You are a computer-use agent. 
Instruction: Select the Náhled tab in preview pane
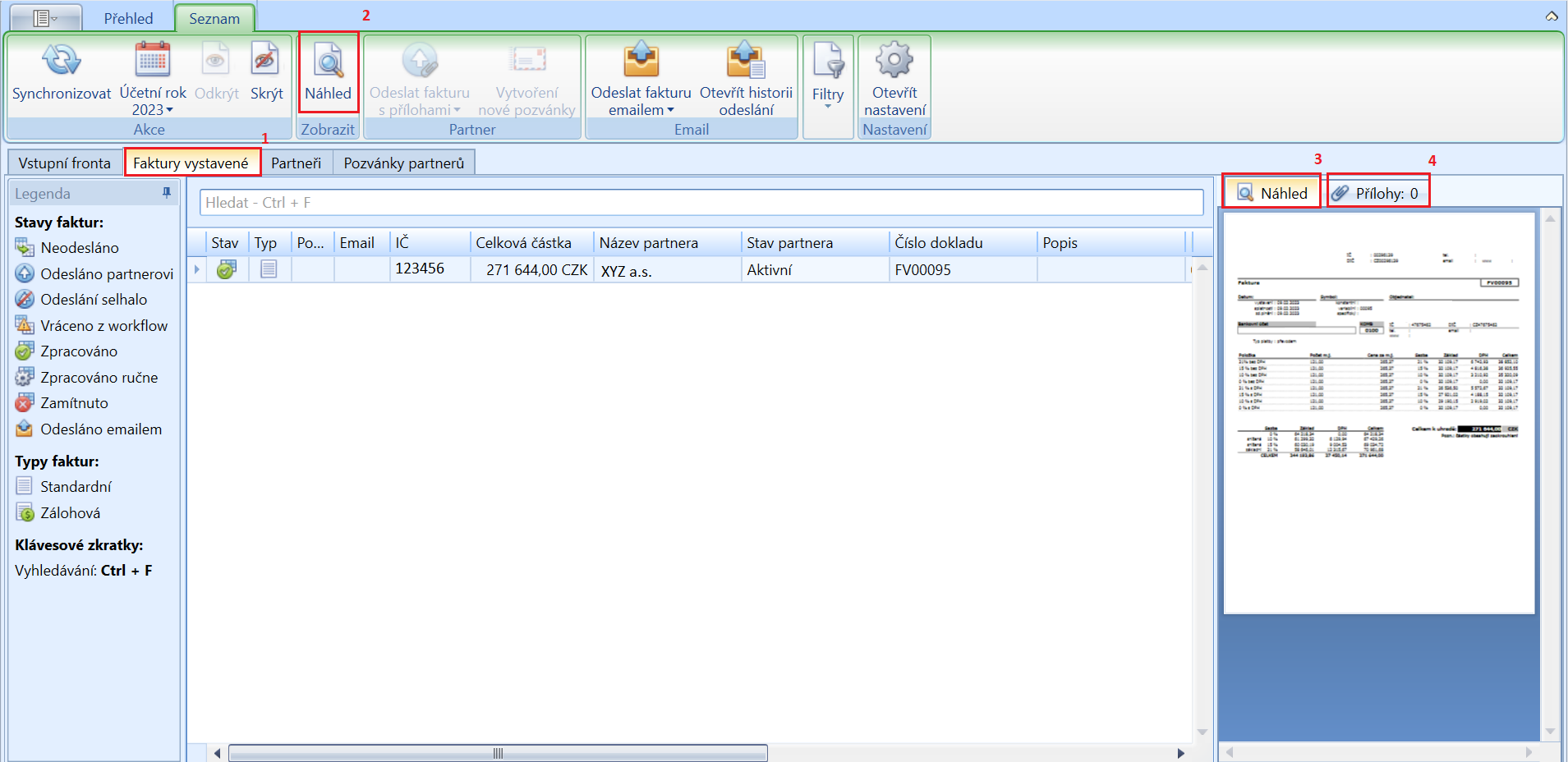click(1271, 193)
